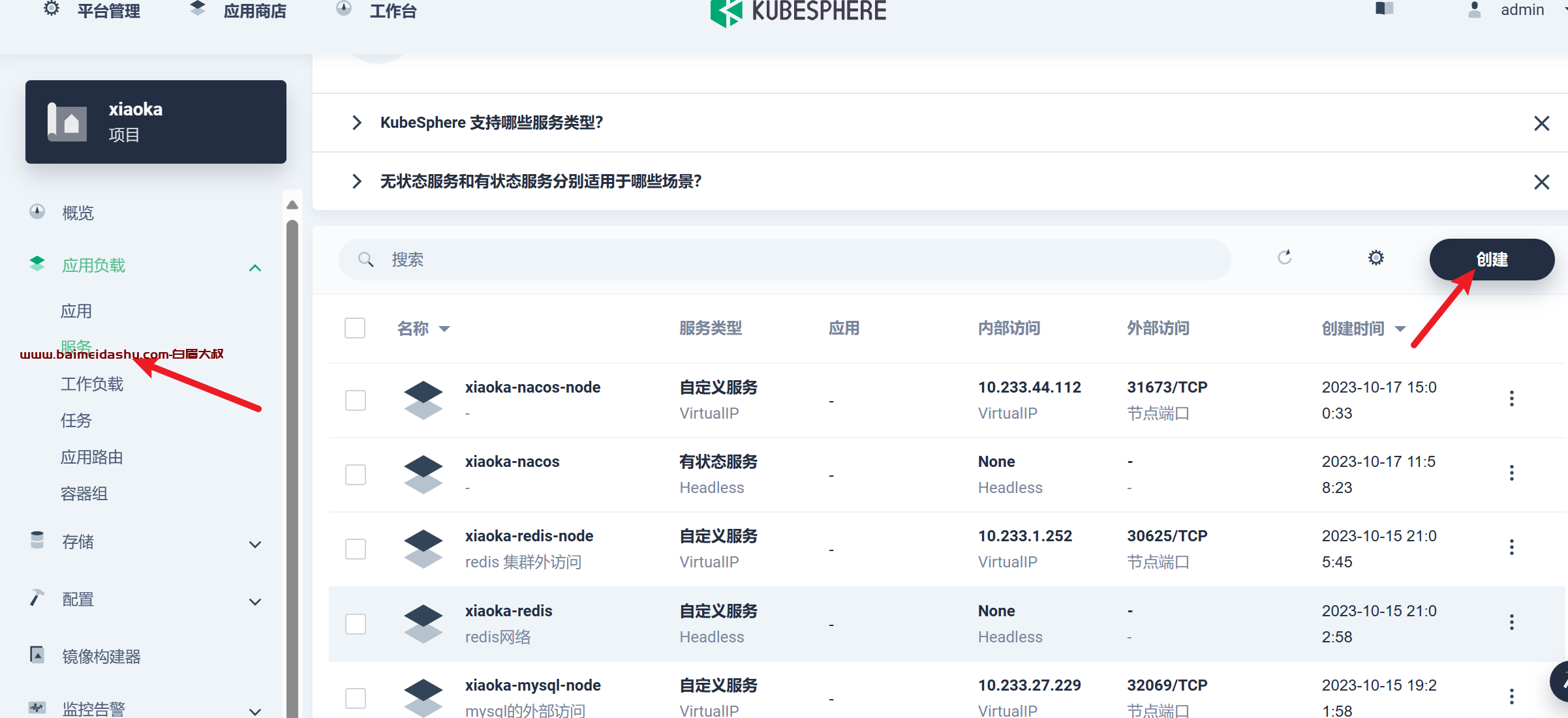Viewport: 1568px width, 718px height.
Task: Expand the 配置 section chevron
Action: pyautogui.click(x=255, y=601)
